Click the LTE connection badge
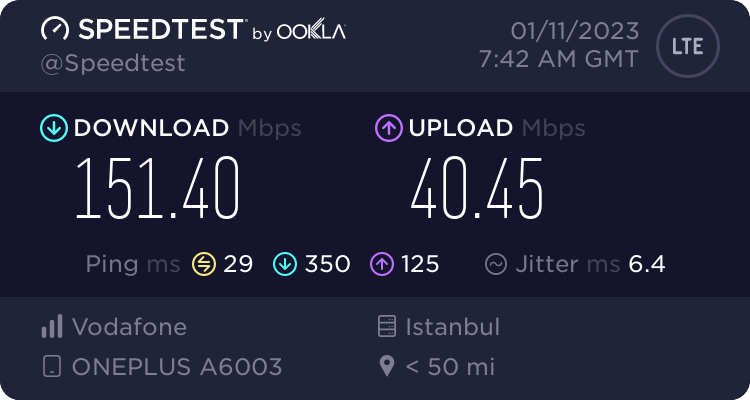This screenshot has height=400, width=750. tap(688, 46)
